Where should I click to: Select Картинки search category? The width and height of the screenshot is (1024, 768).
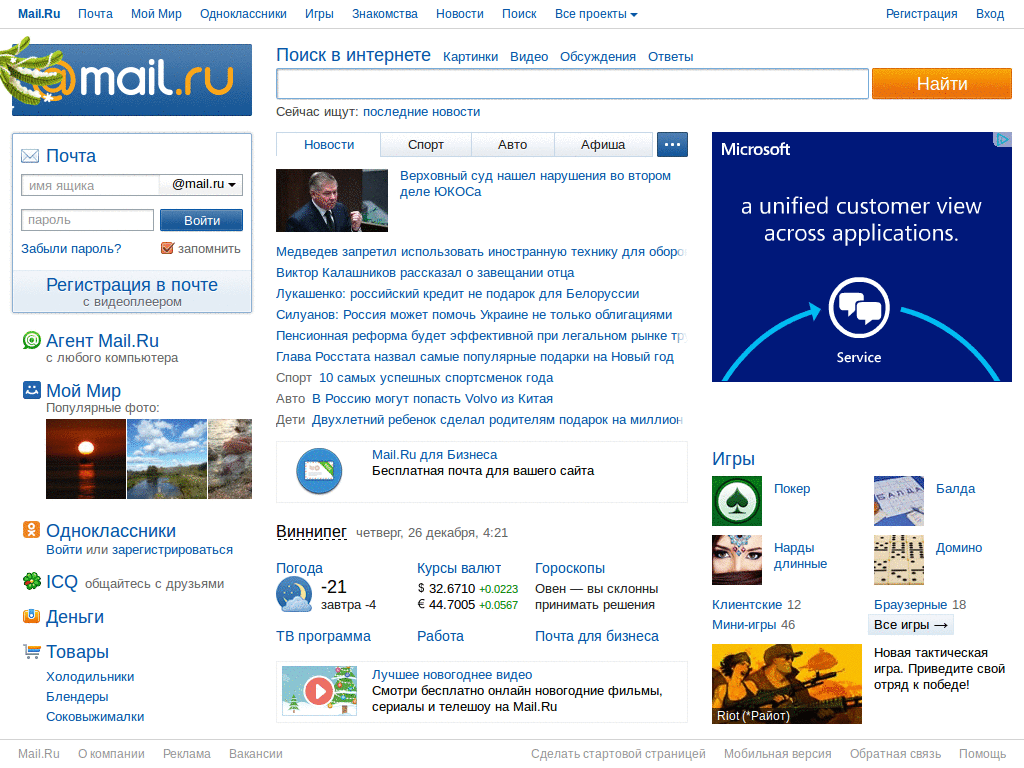[x=470, y=57]
